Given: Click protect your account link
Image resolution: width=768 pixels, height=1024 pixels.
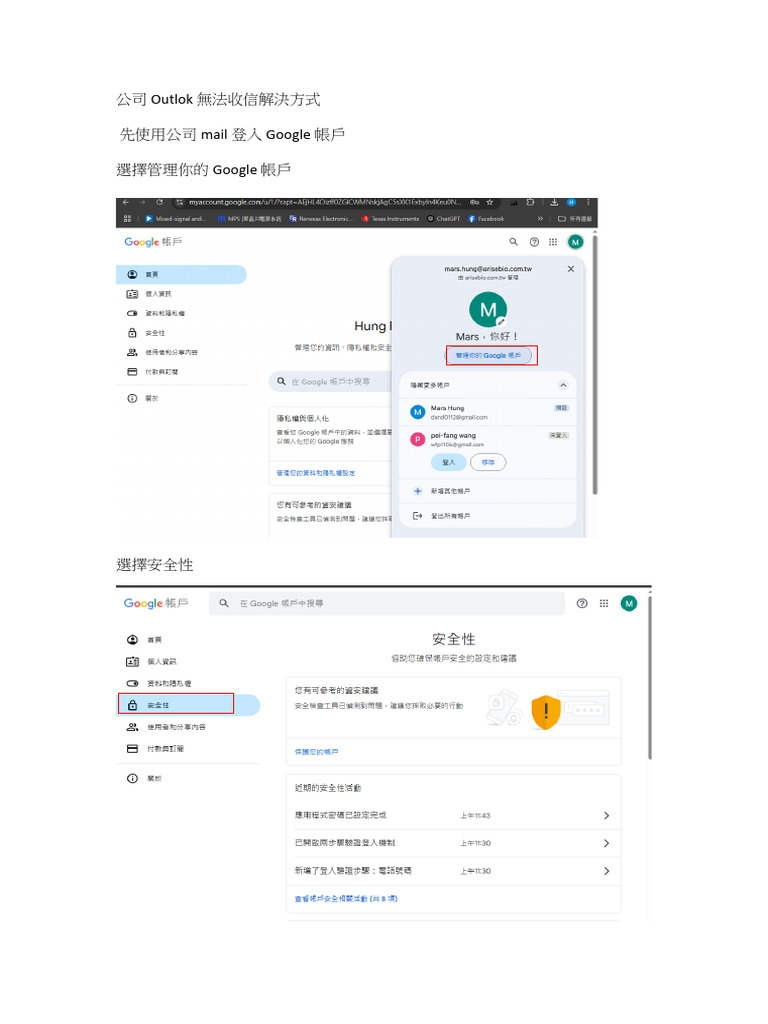Looking at the screenshot, I should pos(317,752).
